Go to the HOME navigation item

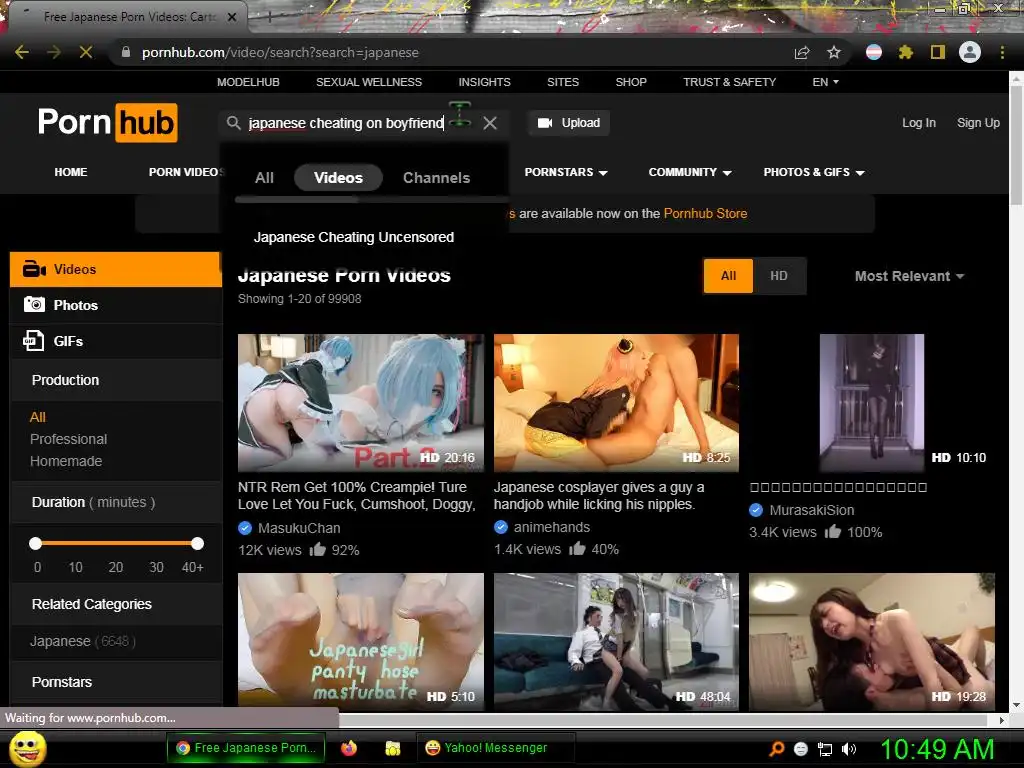tap(71, 172)
